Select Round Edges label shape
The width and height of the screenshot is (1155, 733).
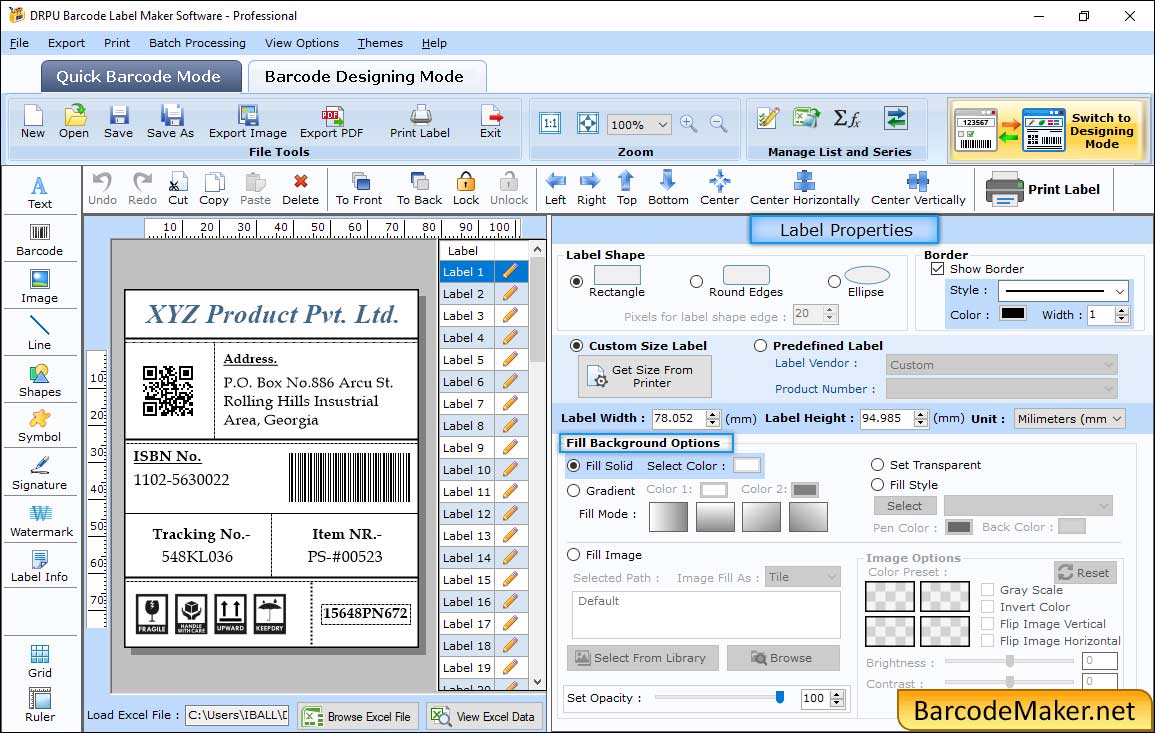tap(696, 281)
